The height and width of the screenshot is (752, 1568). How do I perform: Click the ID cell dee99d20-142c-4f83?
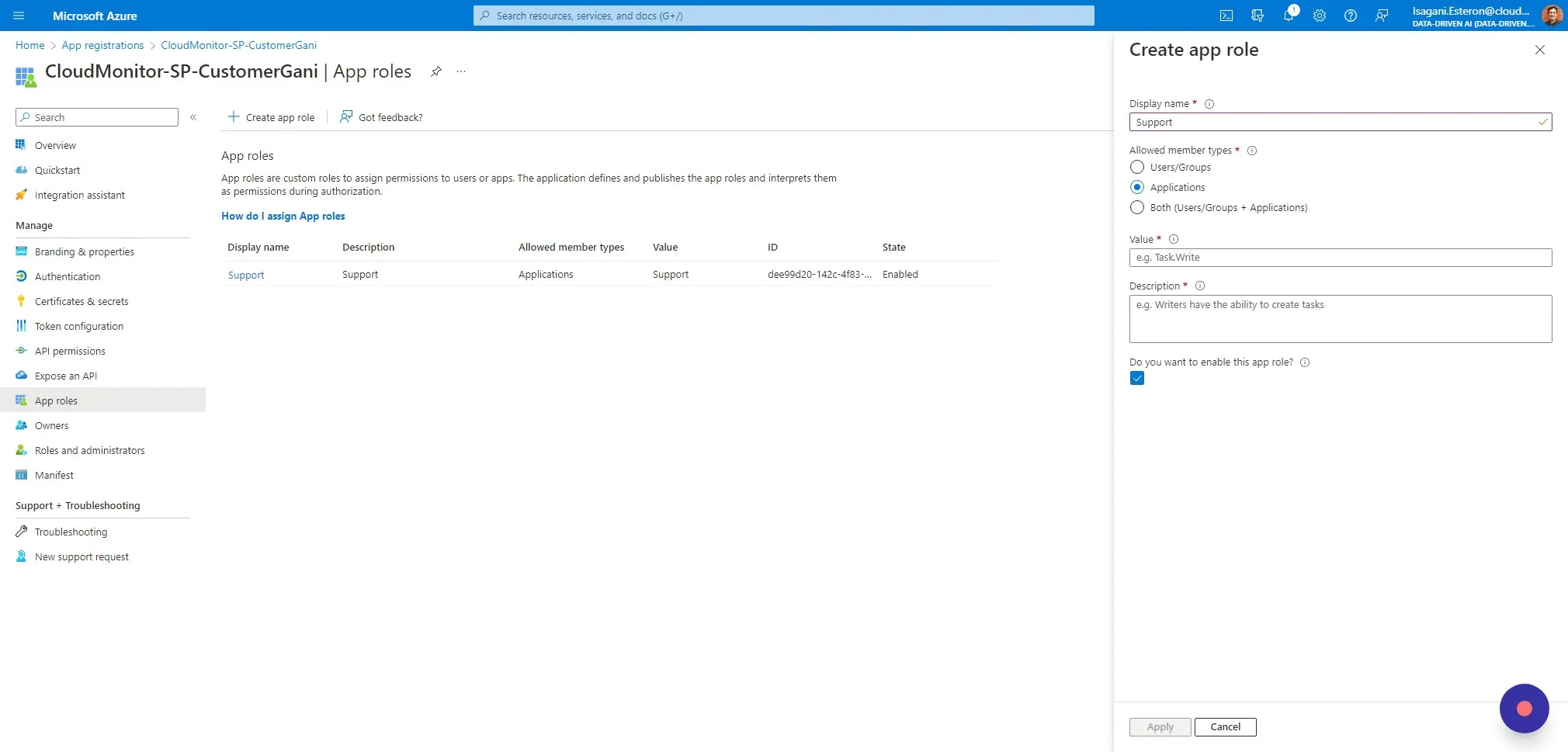820,275
